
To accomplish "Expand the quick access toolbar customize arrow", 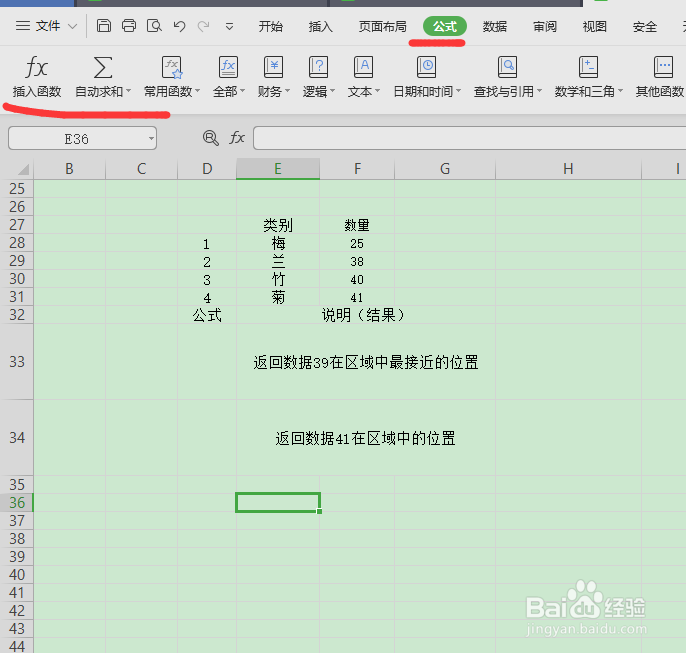I will pos(229,27).
